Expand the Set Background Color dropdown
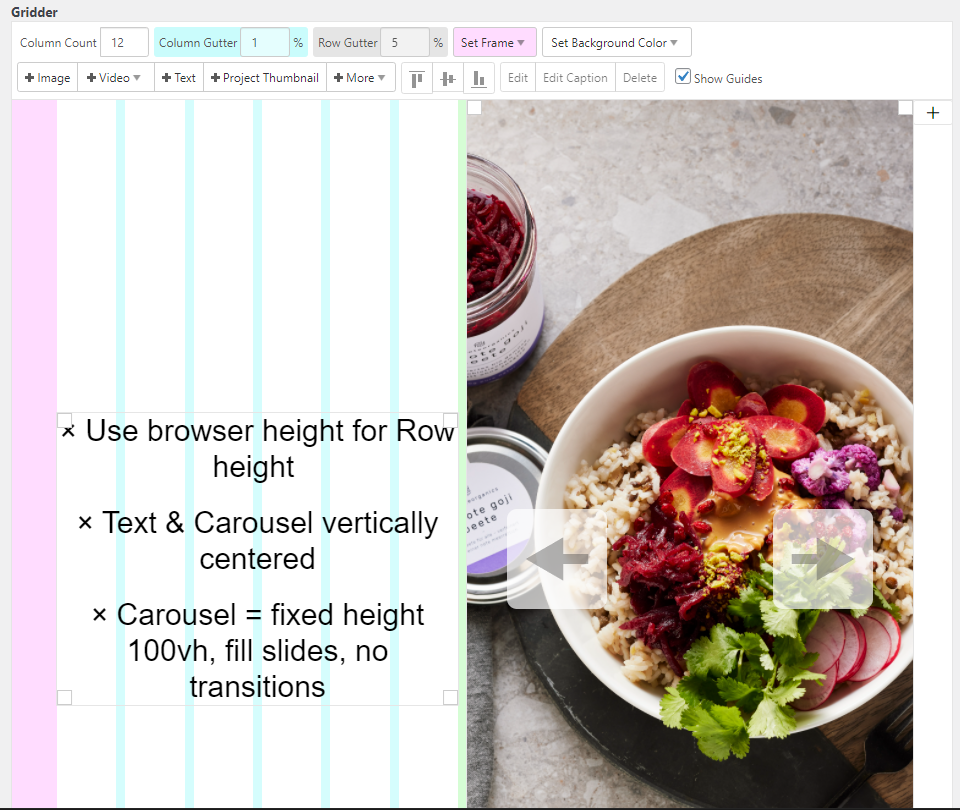960x810 pixels. click(x=616, y=43)
